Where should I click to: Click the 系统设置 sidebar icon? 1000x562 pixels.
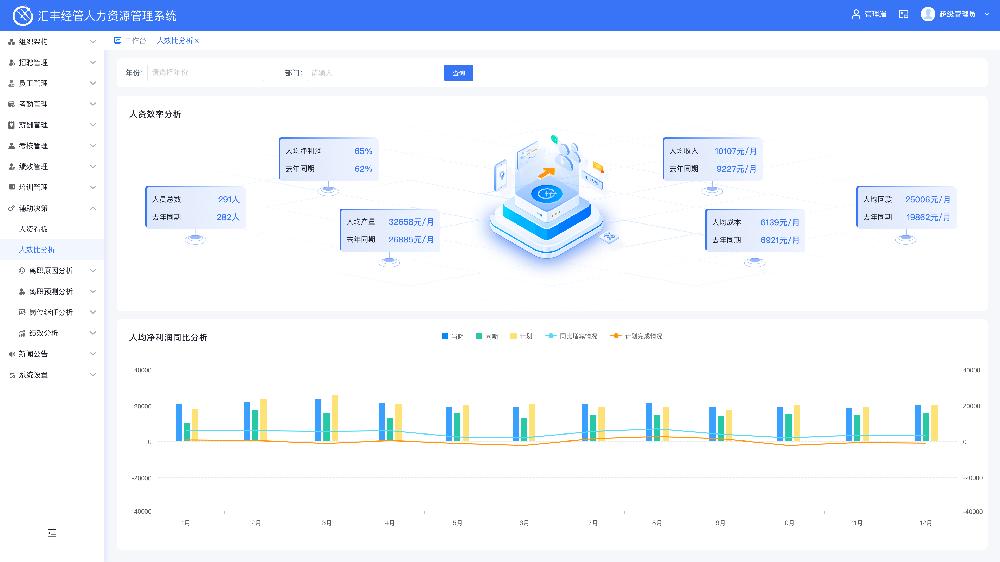[11, 374]
